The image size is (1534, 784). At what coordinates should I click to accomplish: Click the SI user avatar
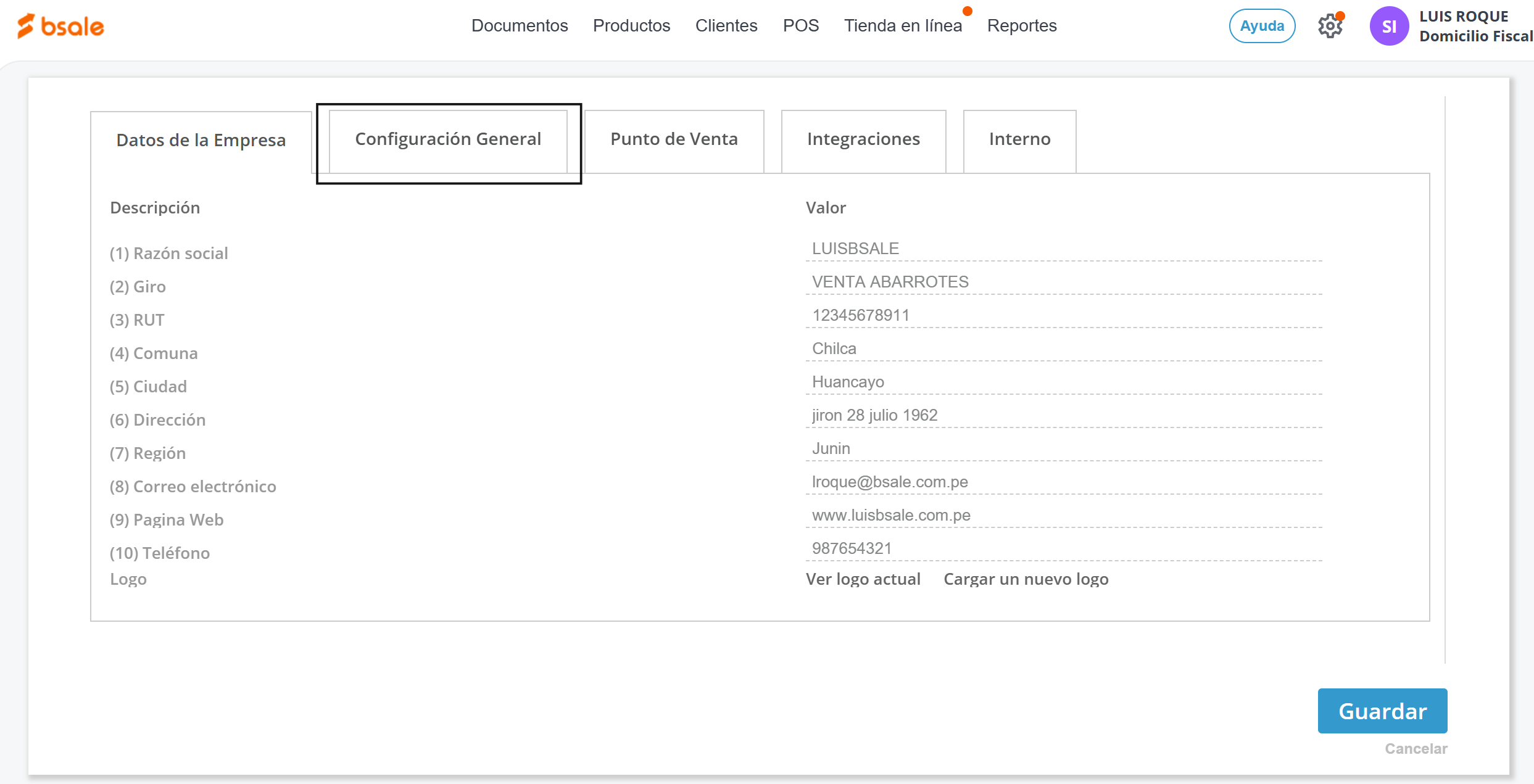tap(1388, 27)
